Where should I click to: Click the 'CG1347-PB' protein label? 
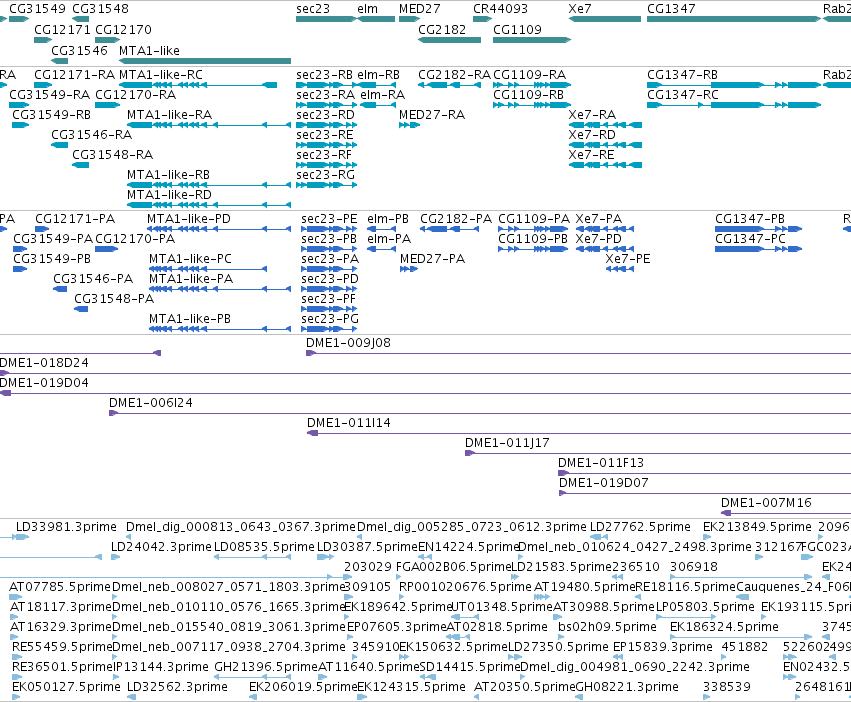750,219
